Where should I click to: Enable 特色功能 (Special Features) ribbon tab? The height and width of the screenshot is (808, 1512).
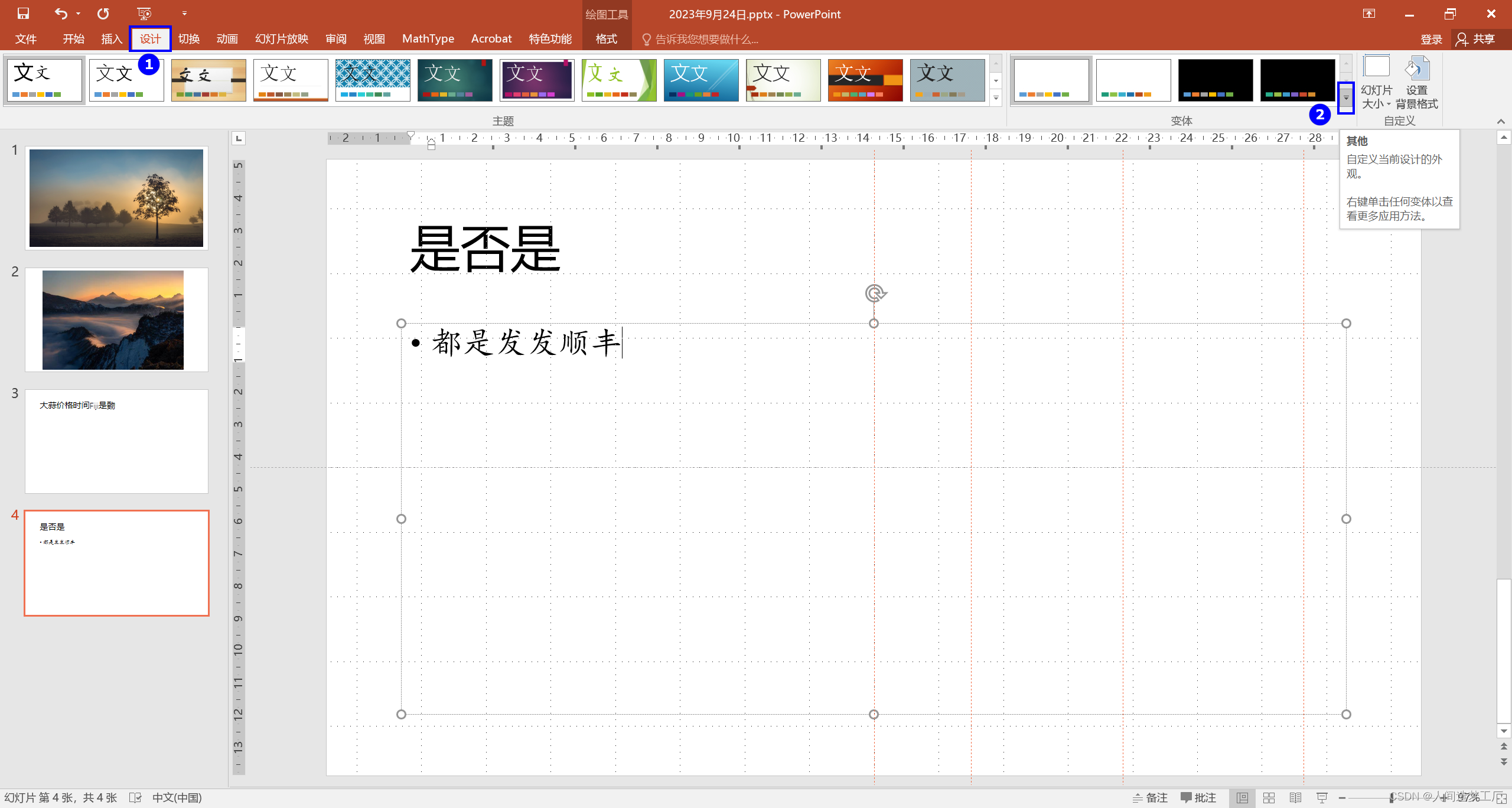548,39
